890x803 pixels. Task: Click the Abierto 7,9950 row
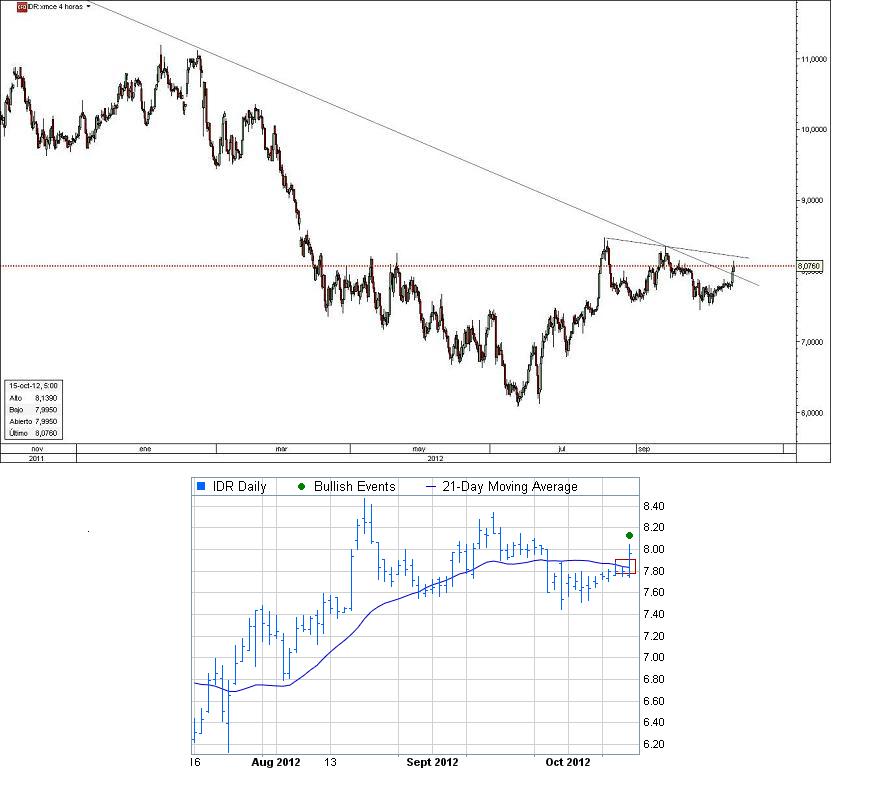pyautogui.click(x=33, y=422)
